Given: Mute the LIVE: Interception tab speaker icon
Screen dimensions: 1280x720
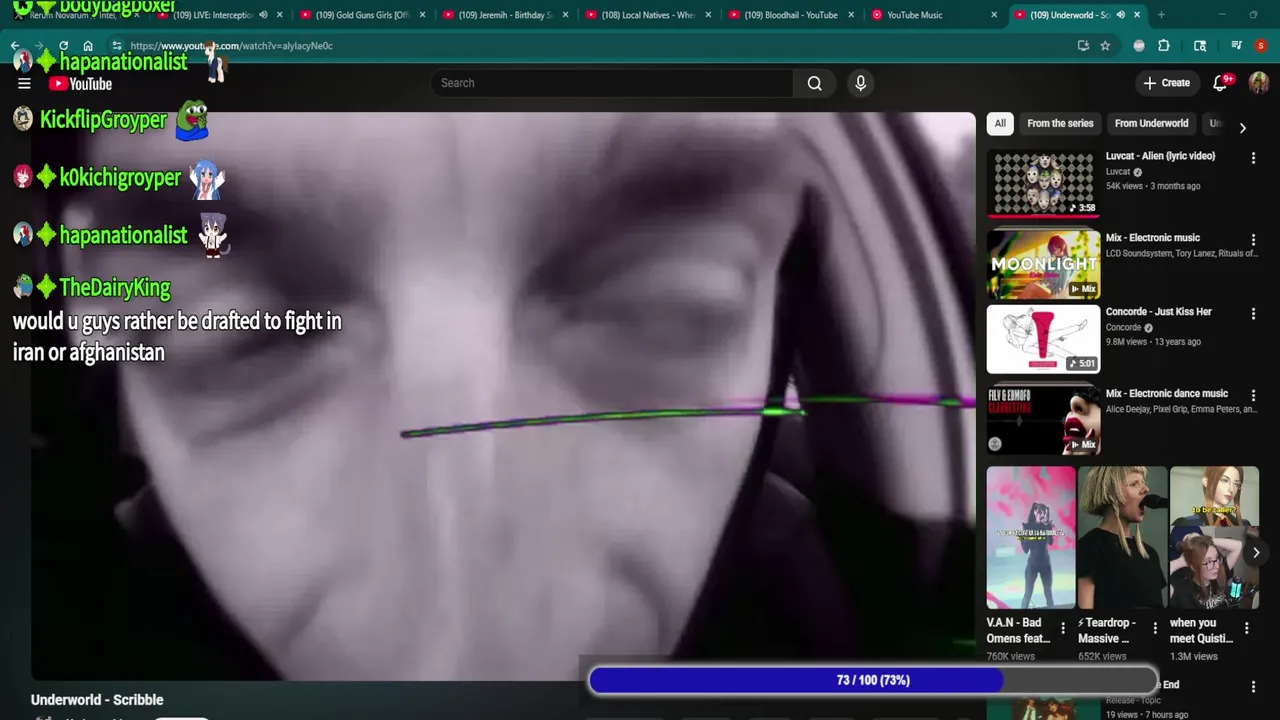Looking at the screenshot, I should point(263,15).
